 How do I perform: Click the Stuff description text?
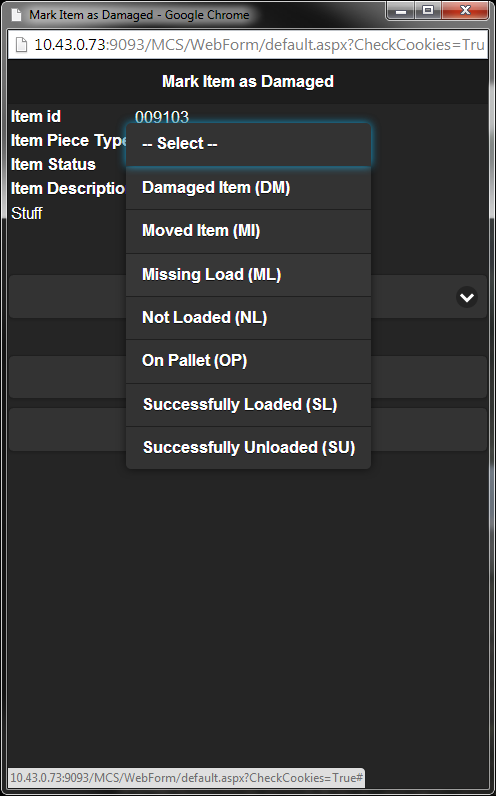click(26, 213)
